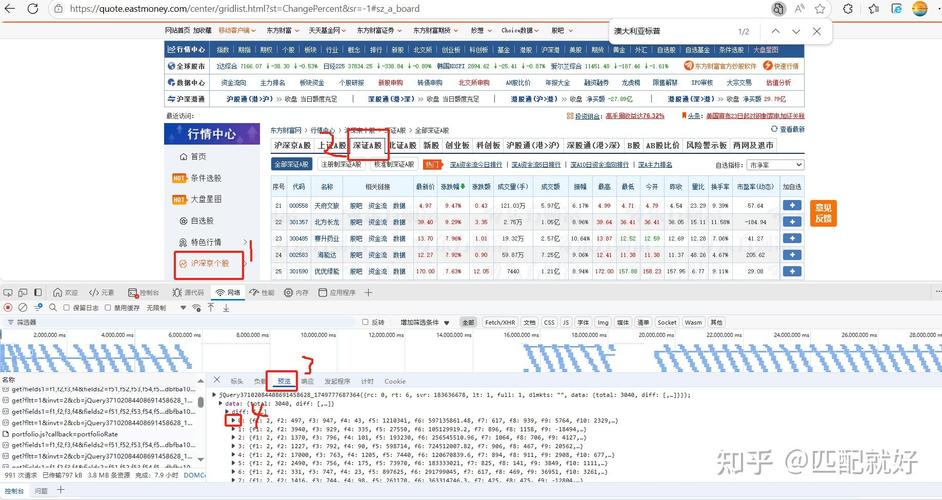Add a drawer tab with plus icon
Image resolution: width=942 pixels, height=500 pixels.
(60, 490)
